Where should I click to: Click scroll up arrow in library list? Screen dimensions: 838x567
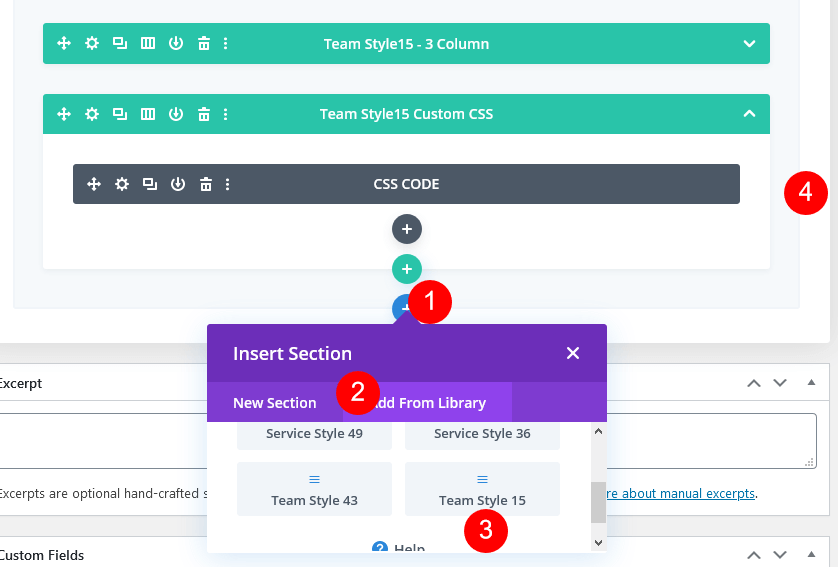tap(599, 431)
